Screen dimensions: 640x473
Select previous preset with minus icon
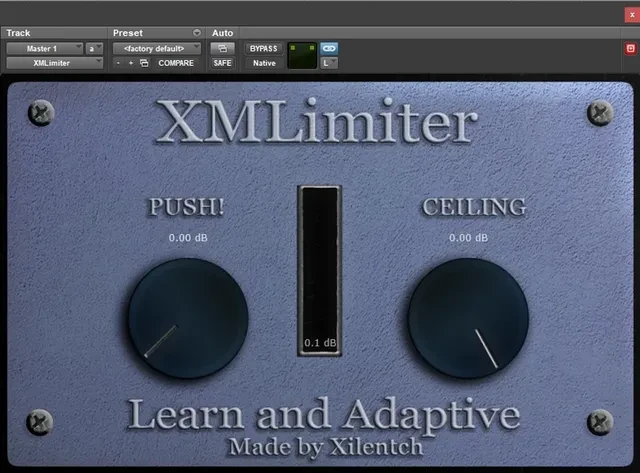tap(118, 63)
